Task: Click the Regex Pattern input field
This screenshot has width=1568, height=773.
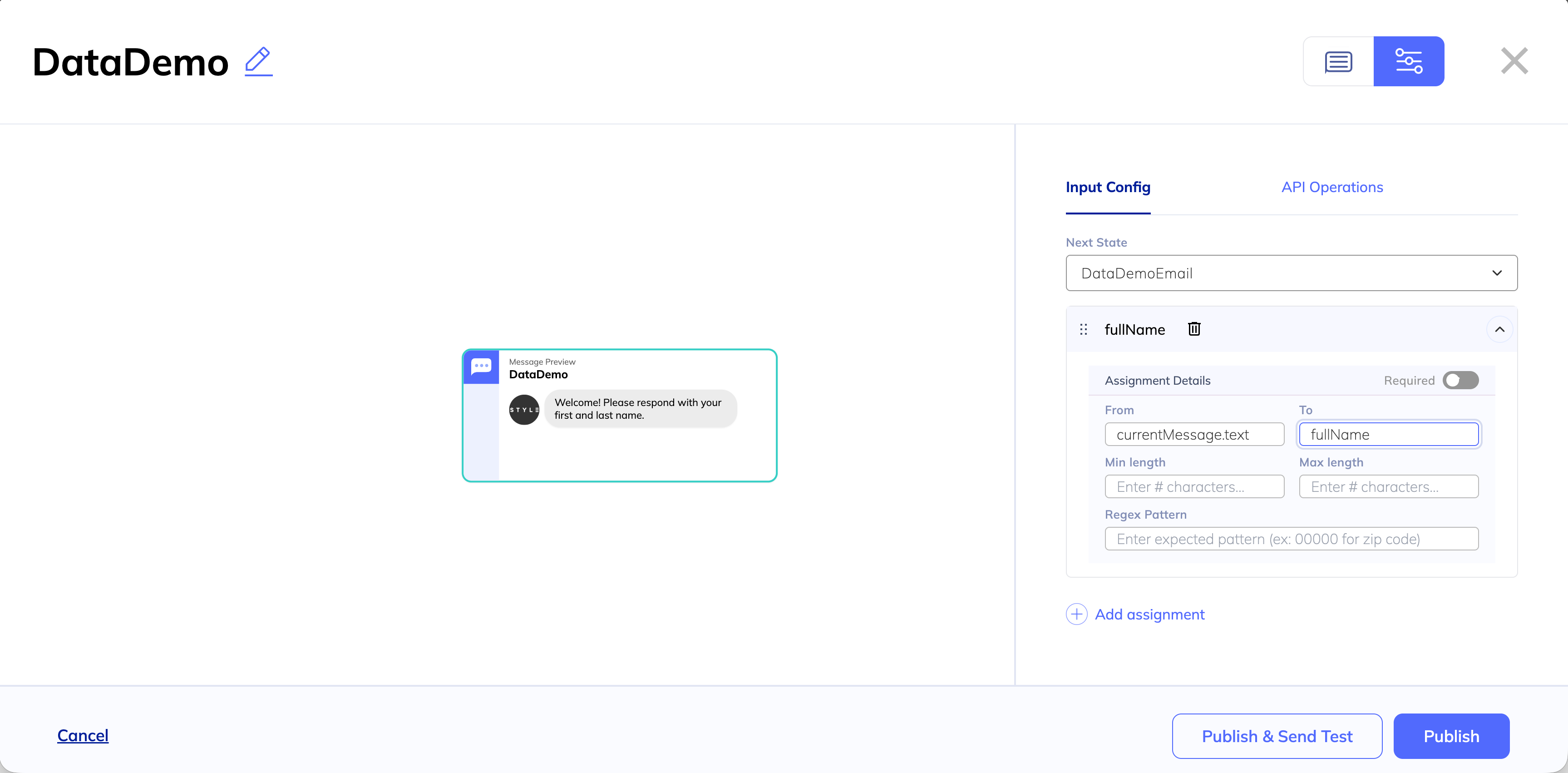Action: tap(1291, 539)
